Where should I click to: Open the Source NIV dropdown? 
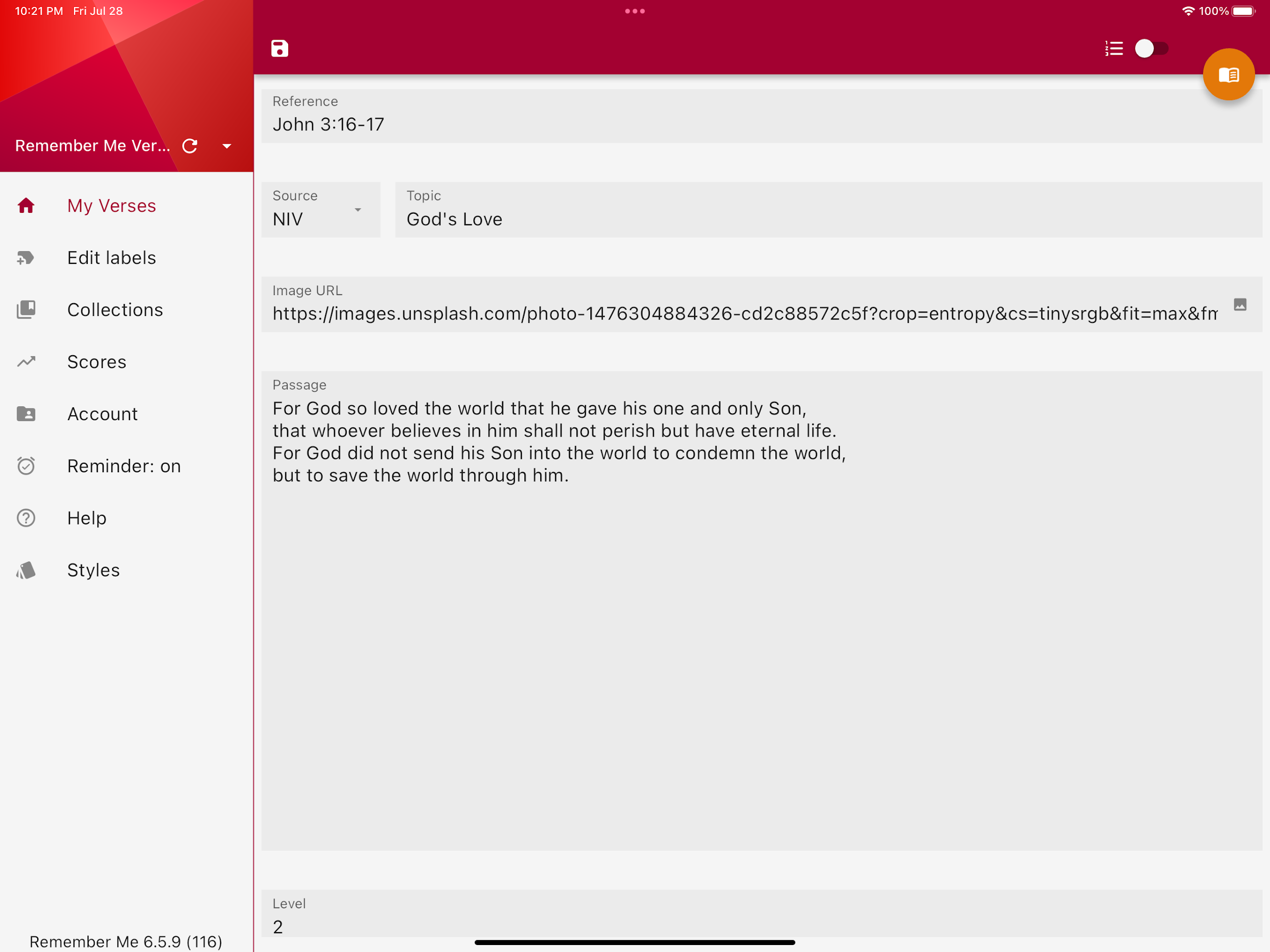(320, 210)
